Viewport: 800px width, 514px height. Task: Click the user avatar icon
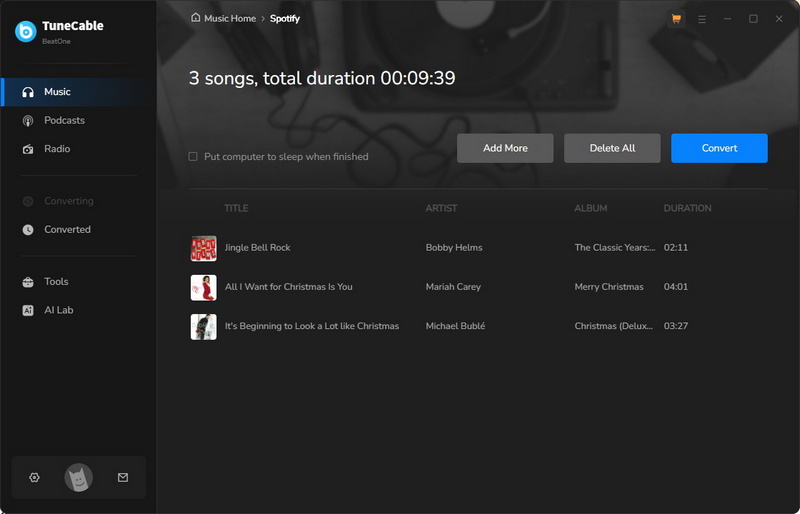pyautogui.click(x=79, y=478)
